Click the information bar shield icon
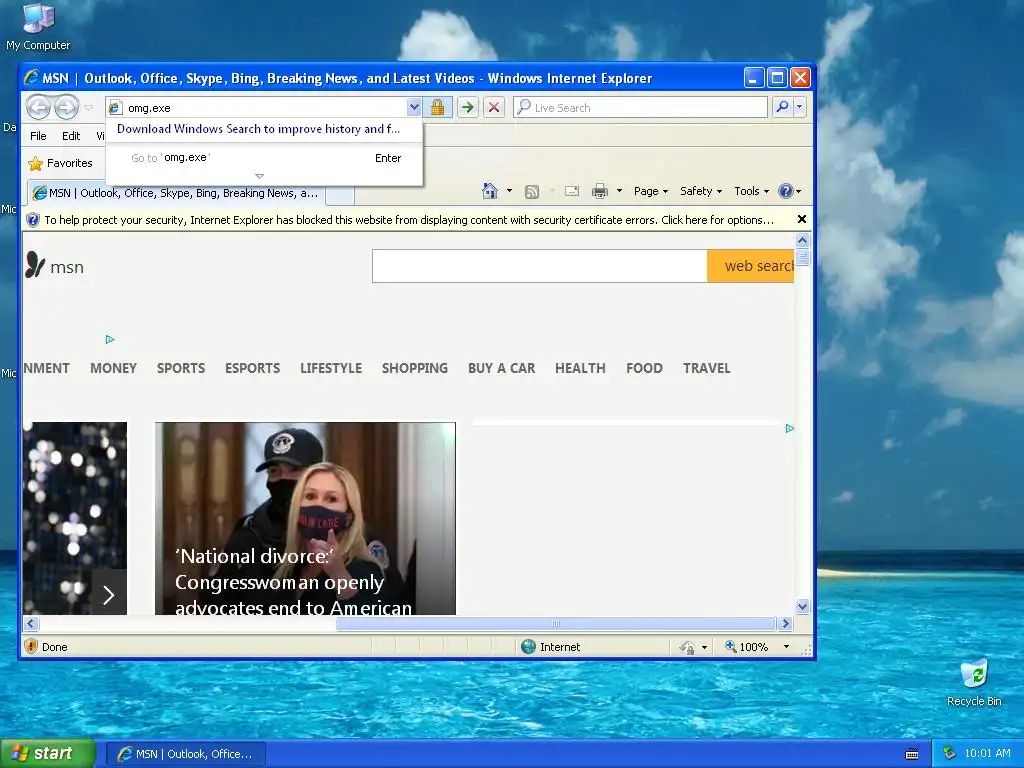1024x768 pixels. coord(33,220)
